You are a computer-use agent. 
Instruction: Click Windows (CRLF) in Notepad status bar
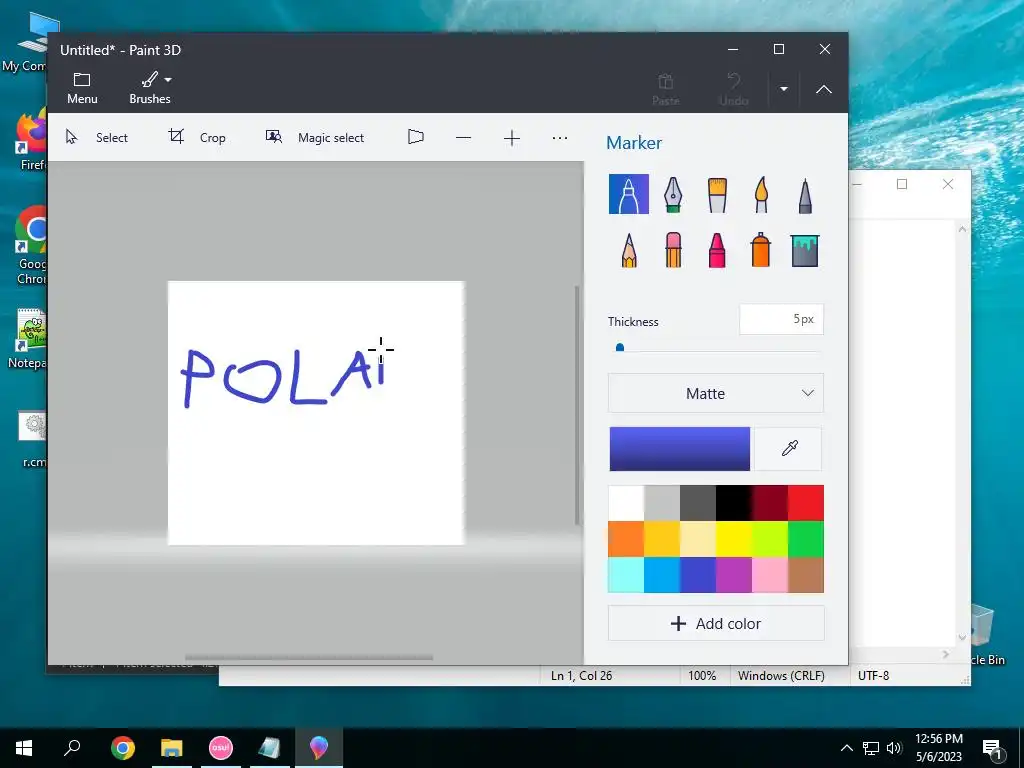coord(781,676)
